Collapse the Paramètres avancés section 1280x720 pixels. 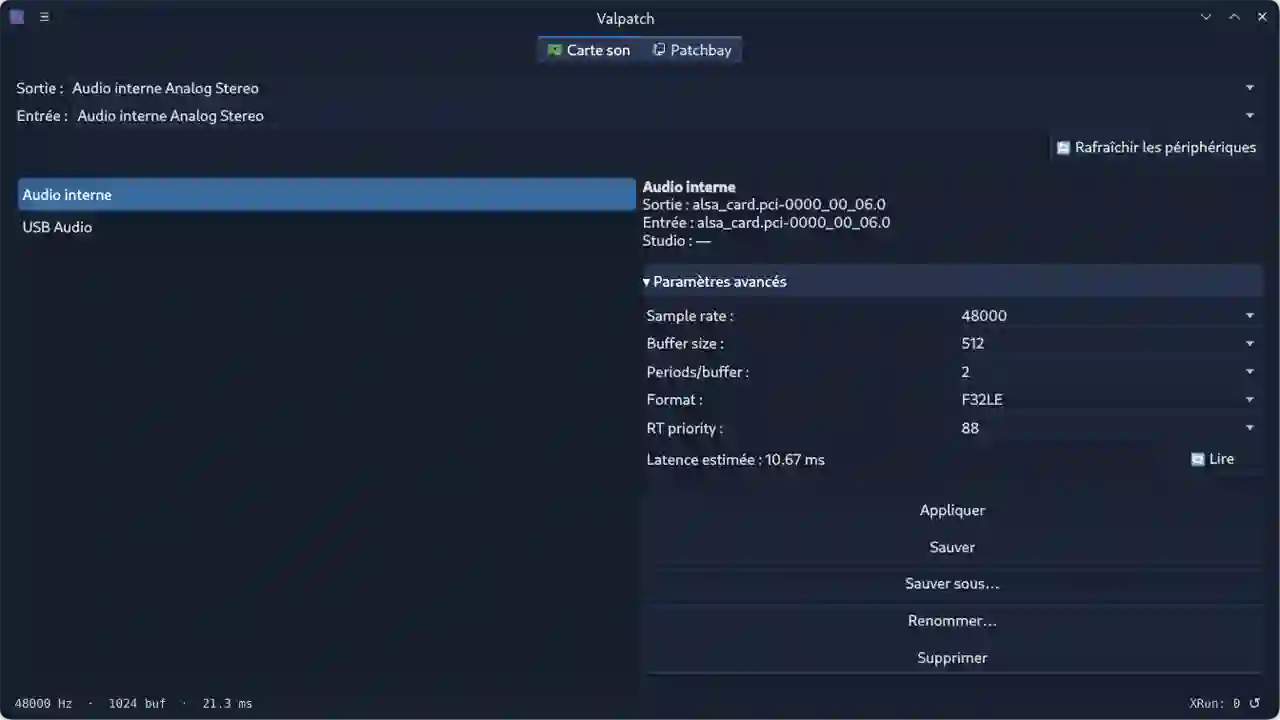point(953,282)
